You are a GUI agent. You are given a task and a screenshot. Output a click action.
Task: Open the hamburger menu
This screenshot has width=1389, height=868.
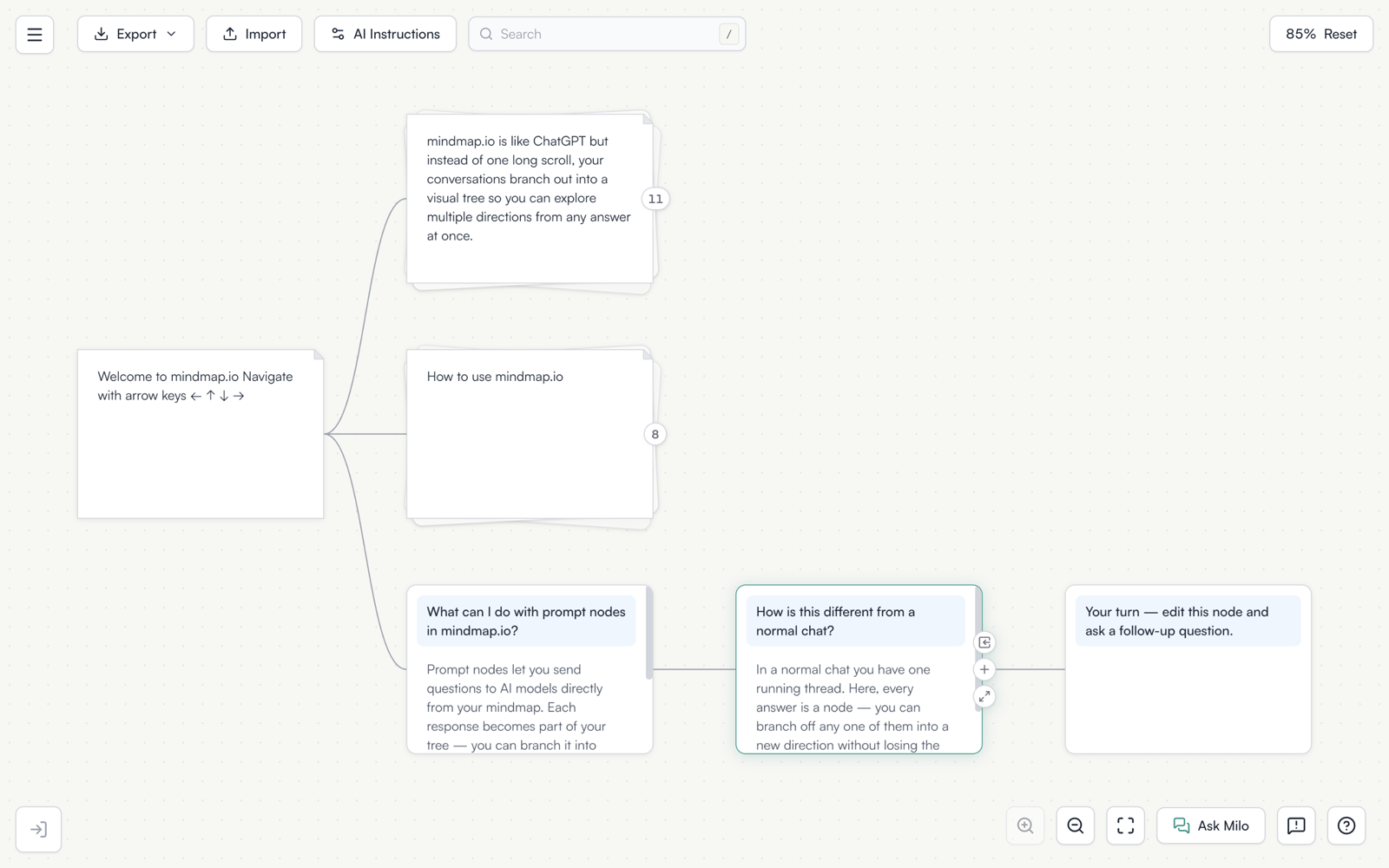coord(35,35)
